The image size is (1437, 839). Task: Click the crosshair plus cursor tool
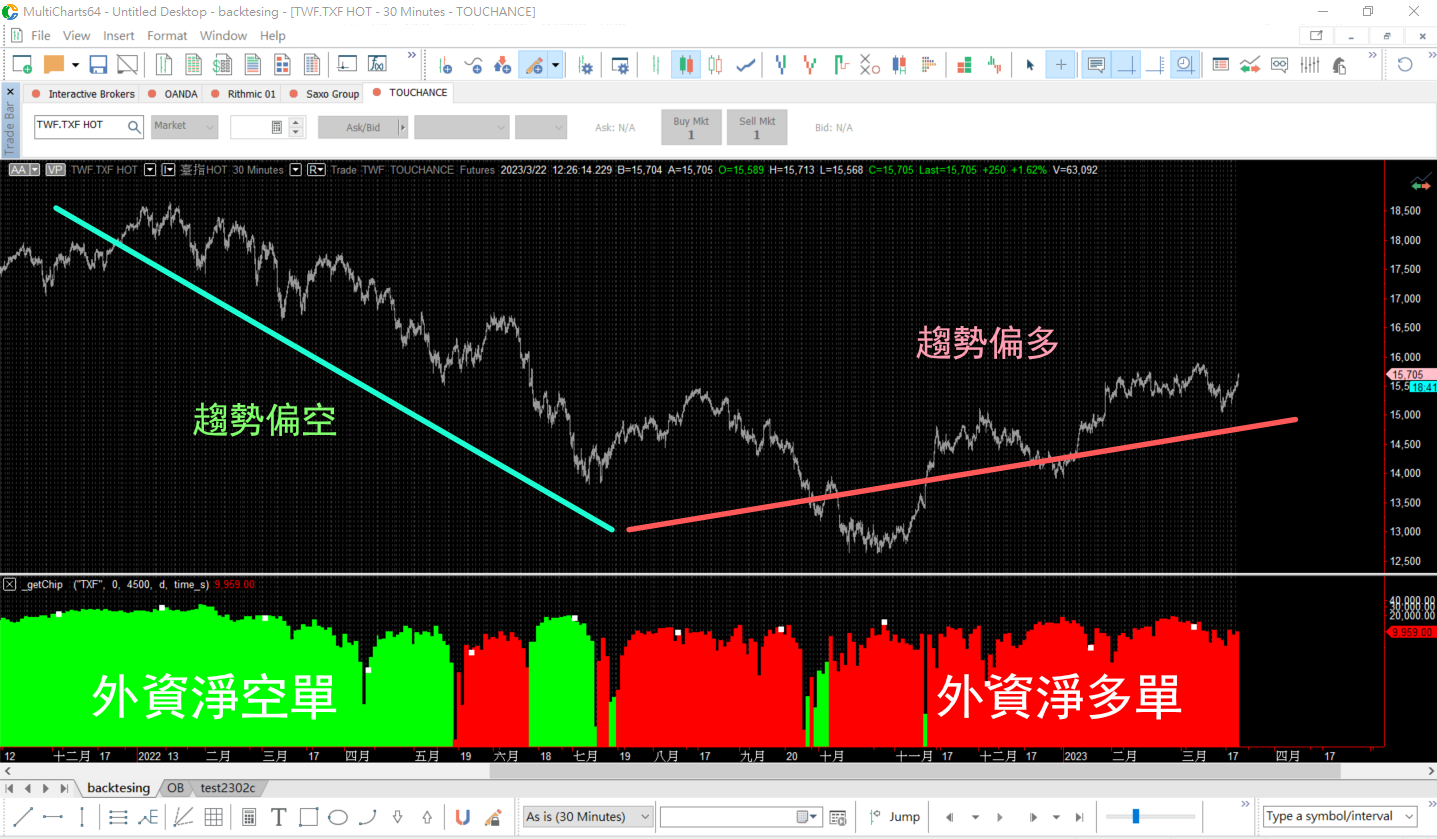click(x=1060, y=65)
